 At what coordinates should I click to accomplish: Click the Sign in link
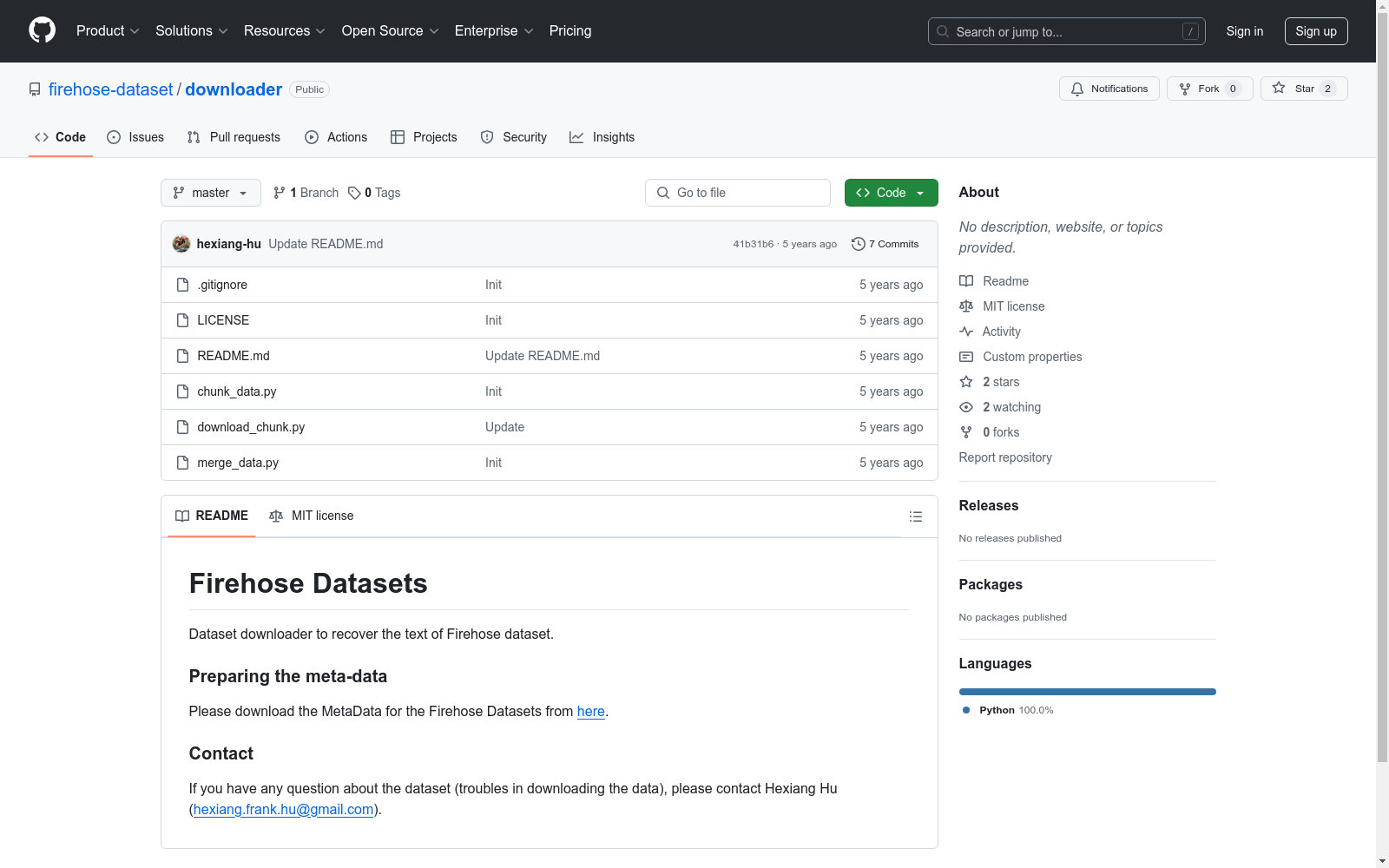tap(1245, 31)
